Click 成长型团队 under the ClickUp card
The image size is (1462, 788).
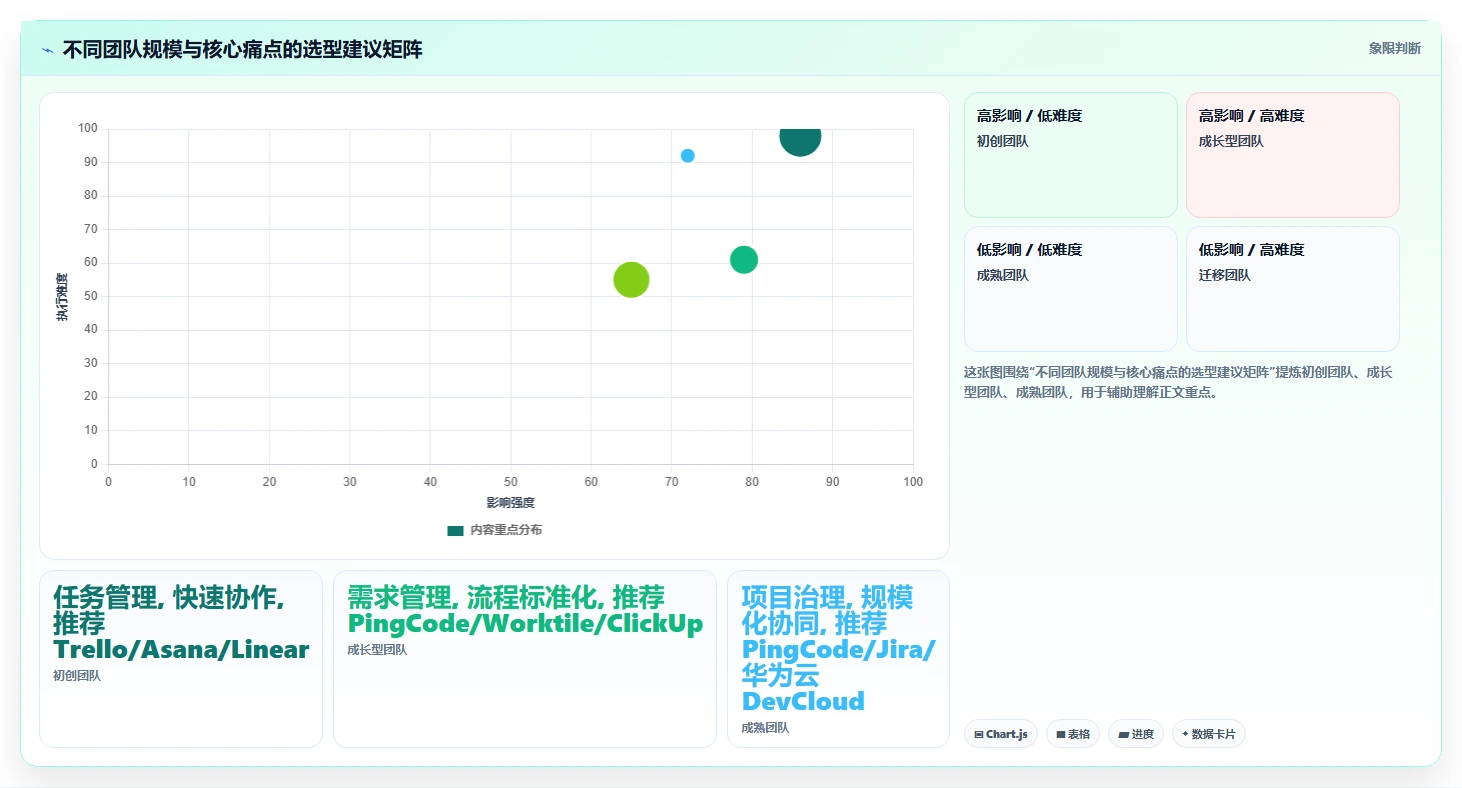[x=377, y=650]
